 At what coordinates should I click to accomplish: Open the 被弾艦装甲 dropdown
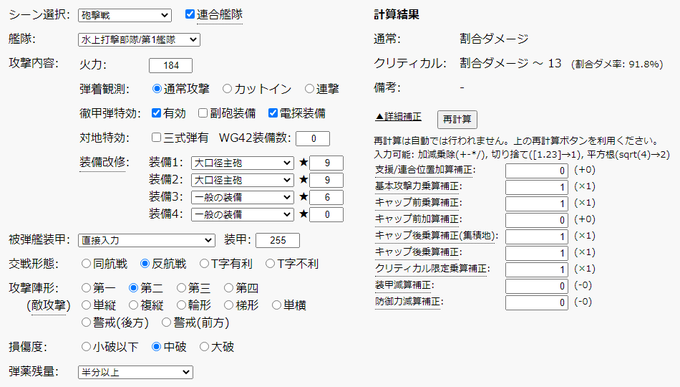tap(147, 240)
